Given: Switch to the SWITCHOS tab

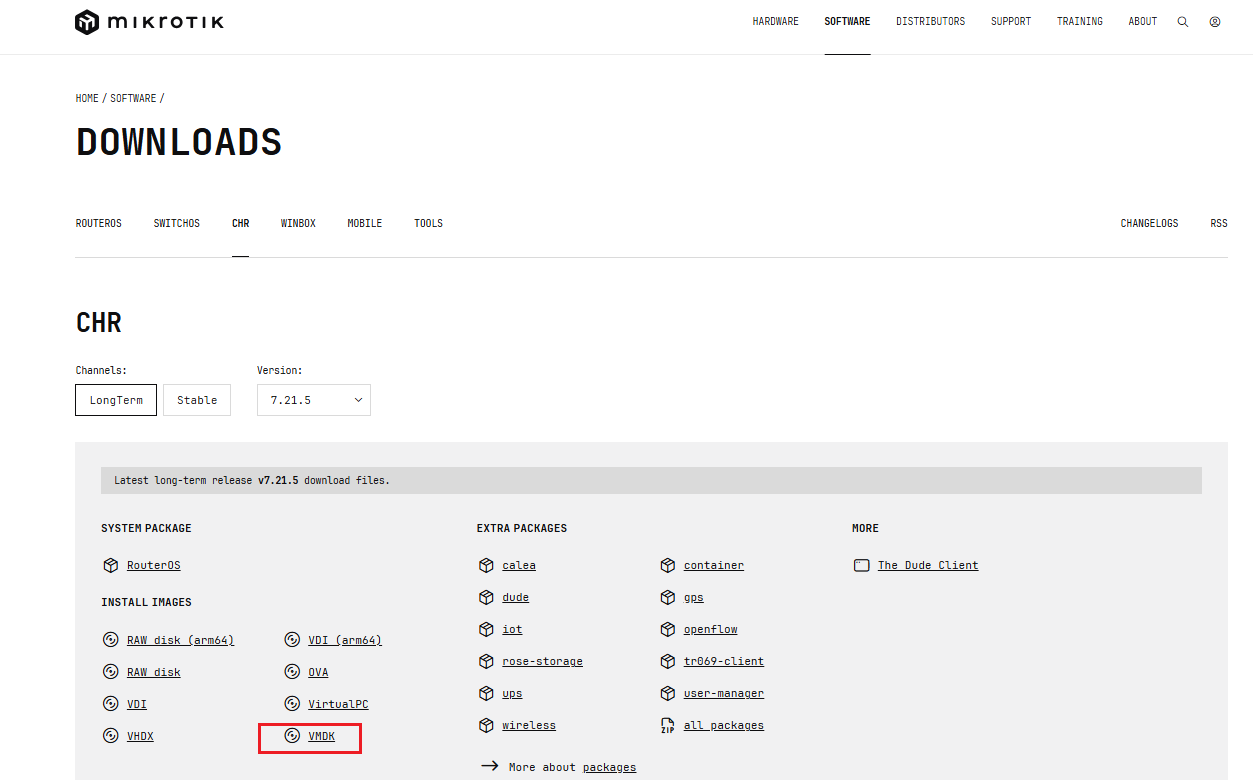Looking at the screenshot, I should (x=177, y=224).
